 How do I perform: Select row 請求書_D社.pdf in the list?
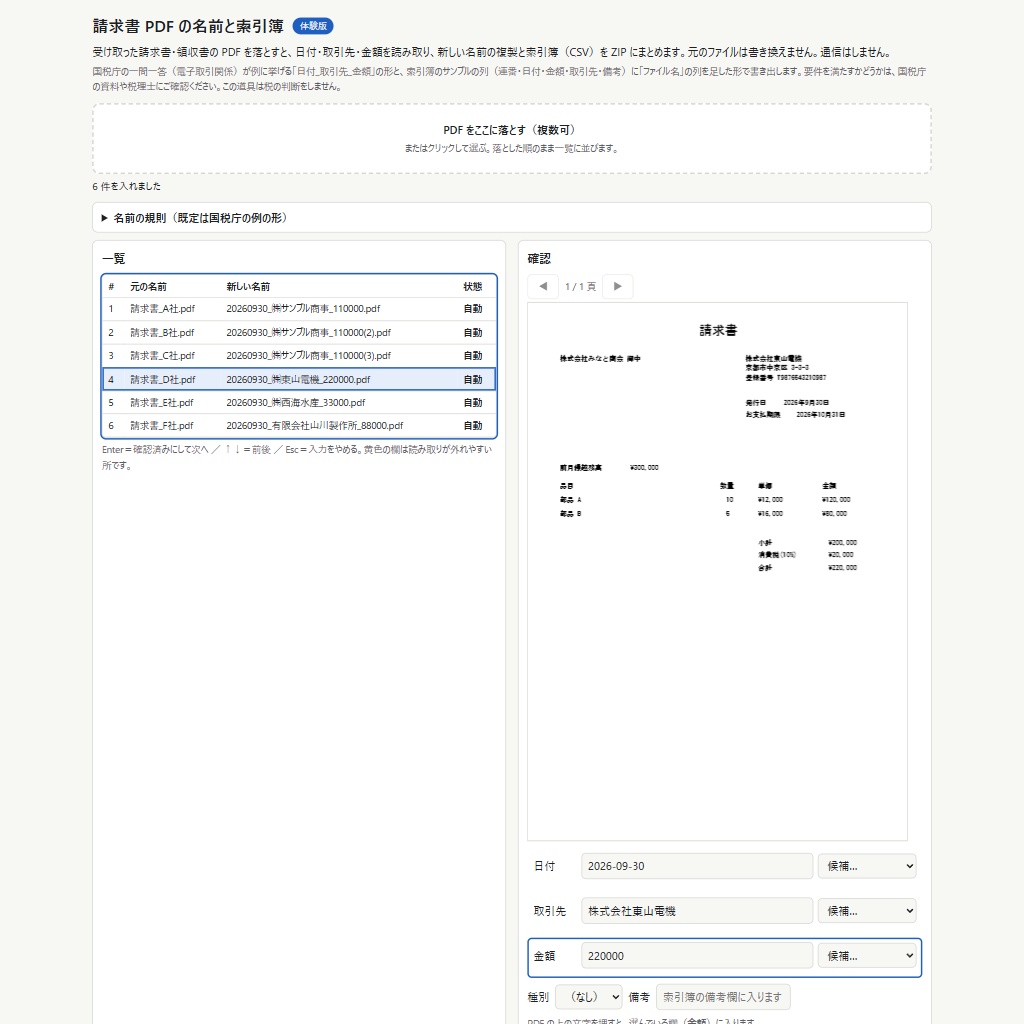click(299, 379)
